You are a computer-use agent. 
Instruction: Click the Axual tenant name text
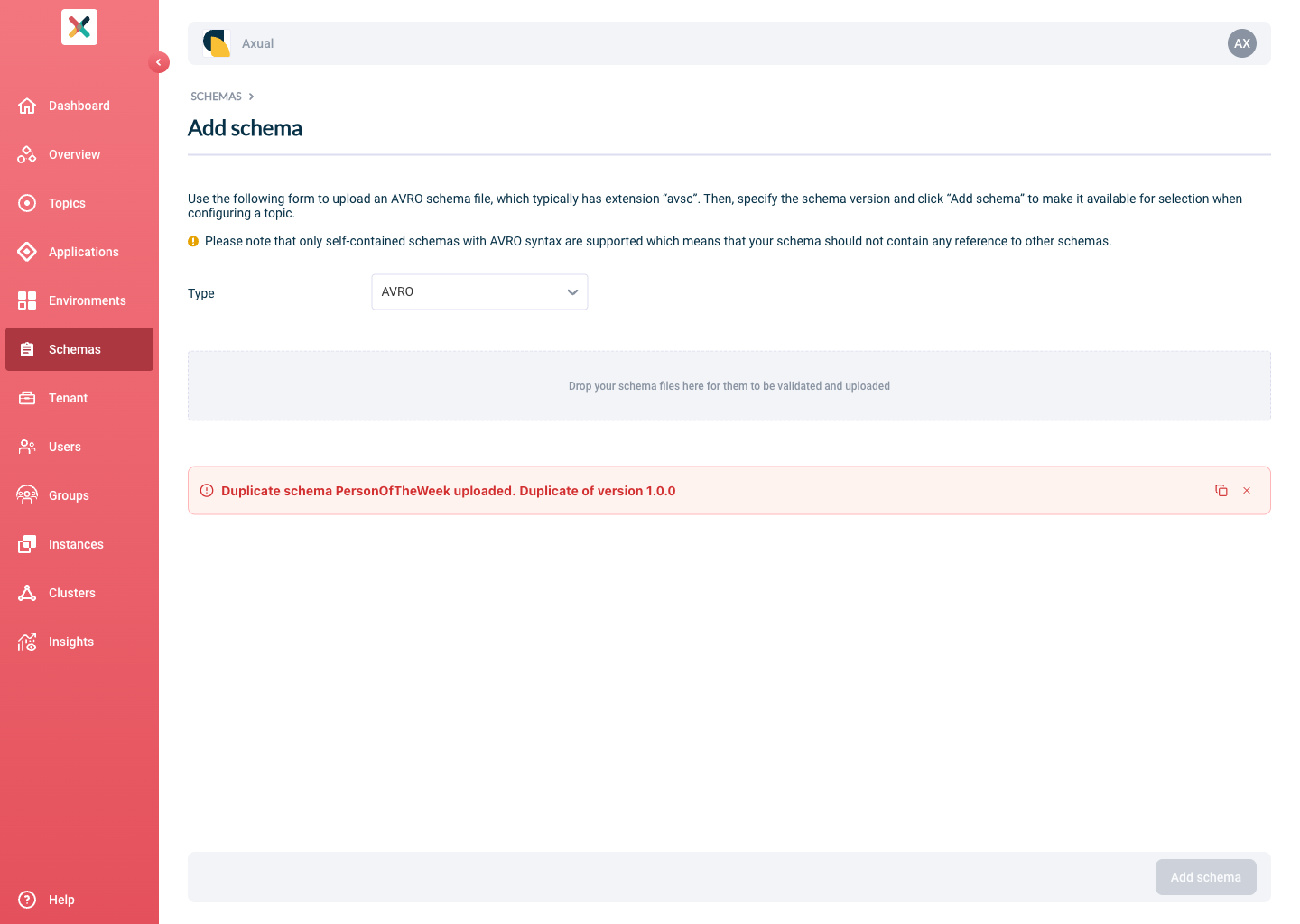tap(257, 43)
